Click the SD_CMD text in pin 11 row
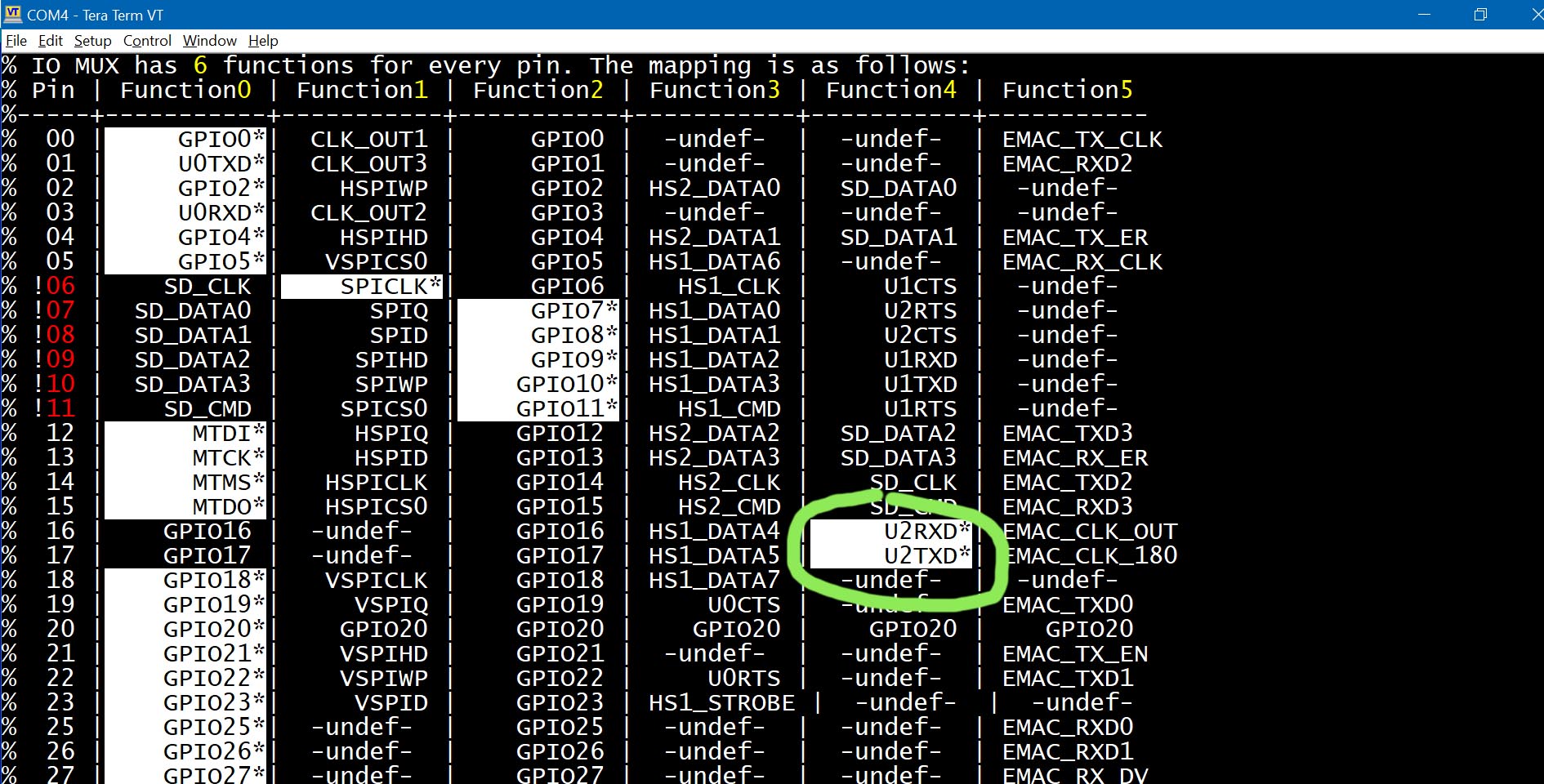The image size is (1544, 784). 208,409
